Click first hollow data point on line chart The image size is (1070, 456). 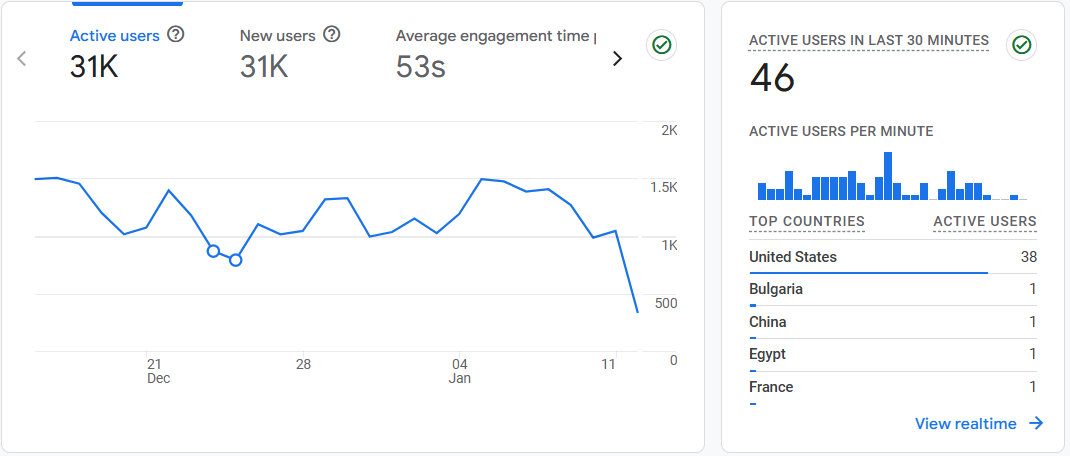click(213, 251)
